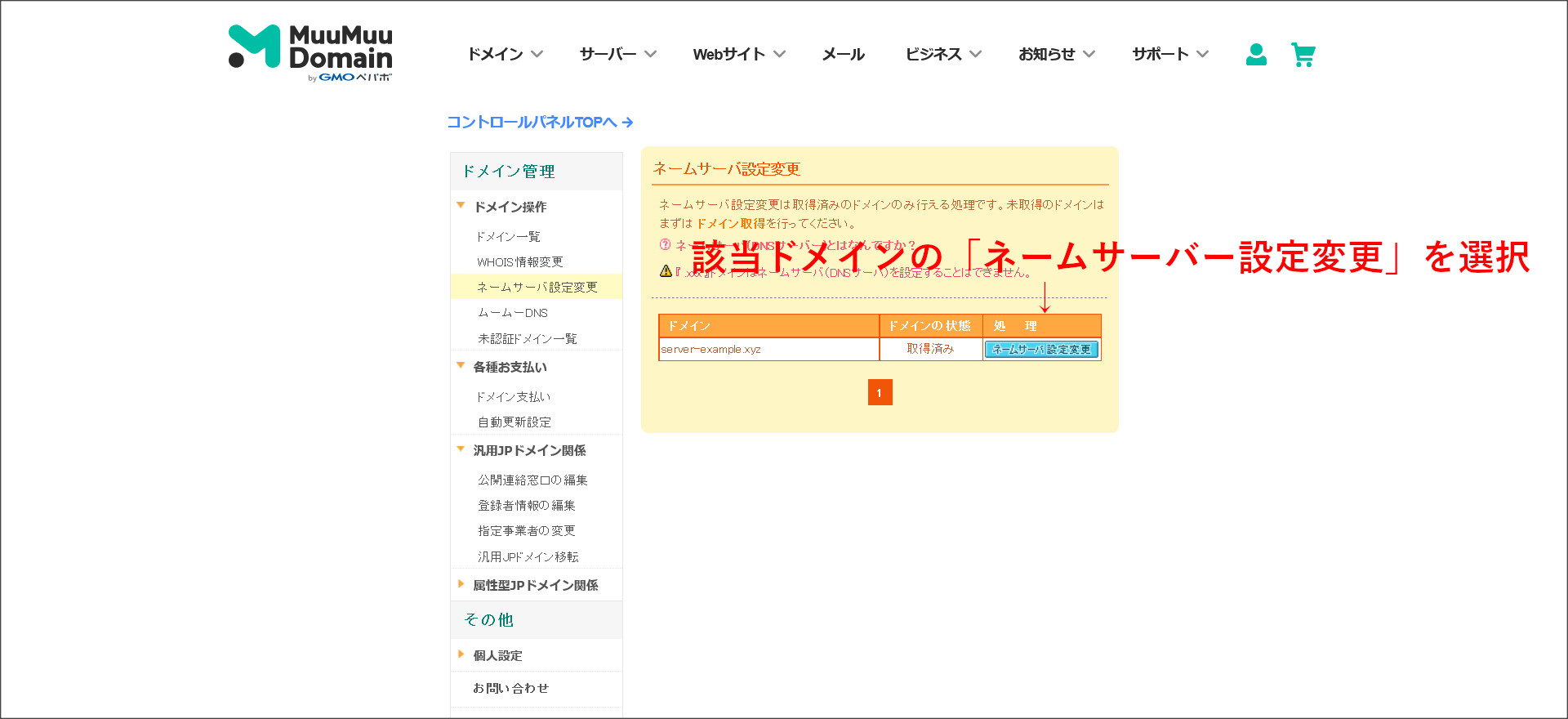The height and width of the screenshot is (719, 1568).
Task: Open お問い合わせ in the sidebar
Action: (x=511, y=688)
